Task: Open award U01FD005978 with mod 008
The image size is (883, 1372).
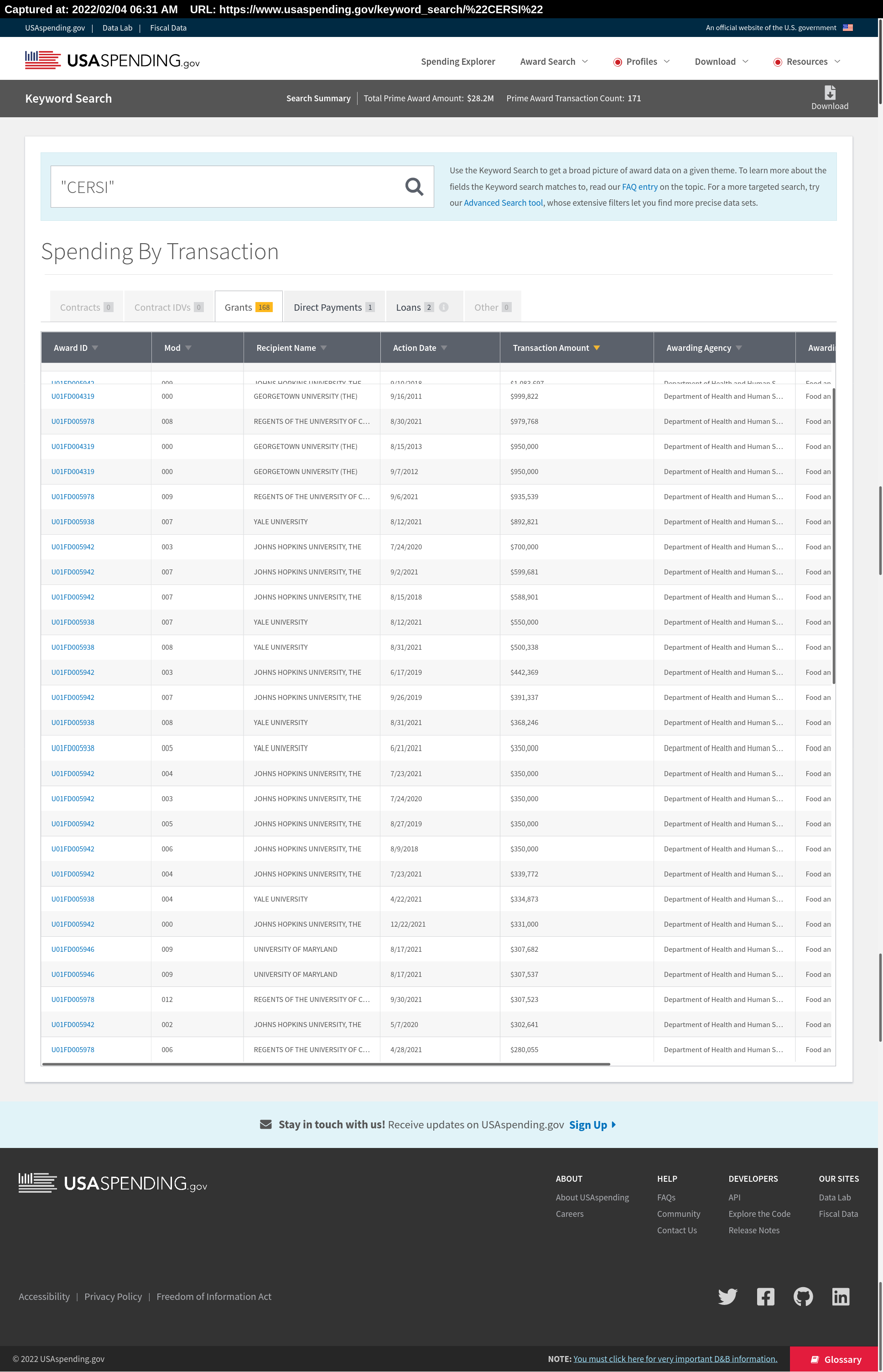Action: pos(73,421)
